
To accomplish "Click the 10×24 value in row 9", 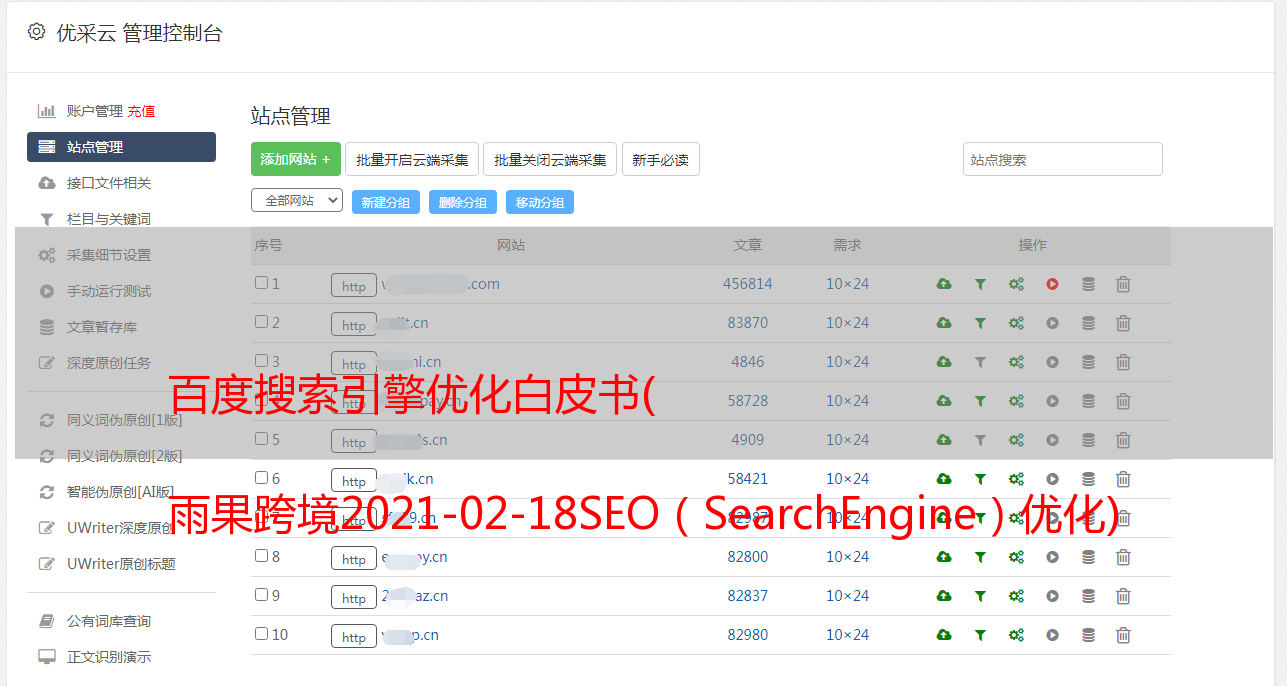I will [848, 596].
